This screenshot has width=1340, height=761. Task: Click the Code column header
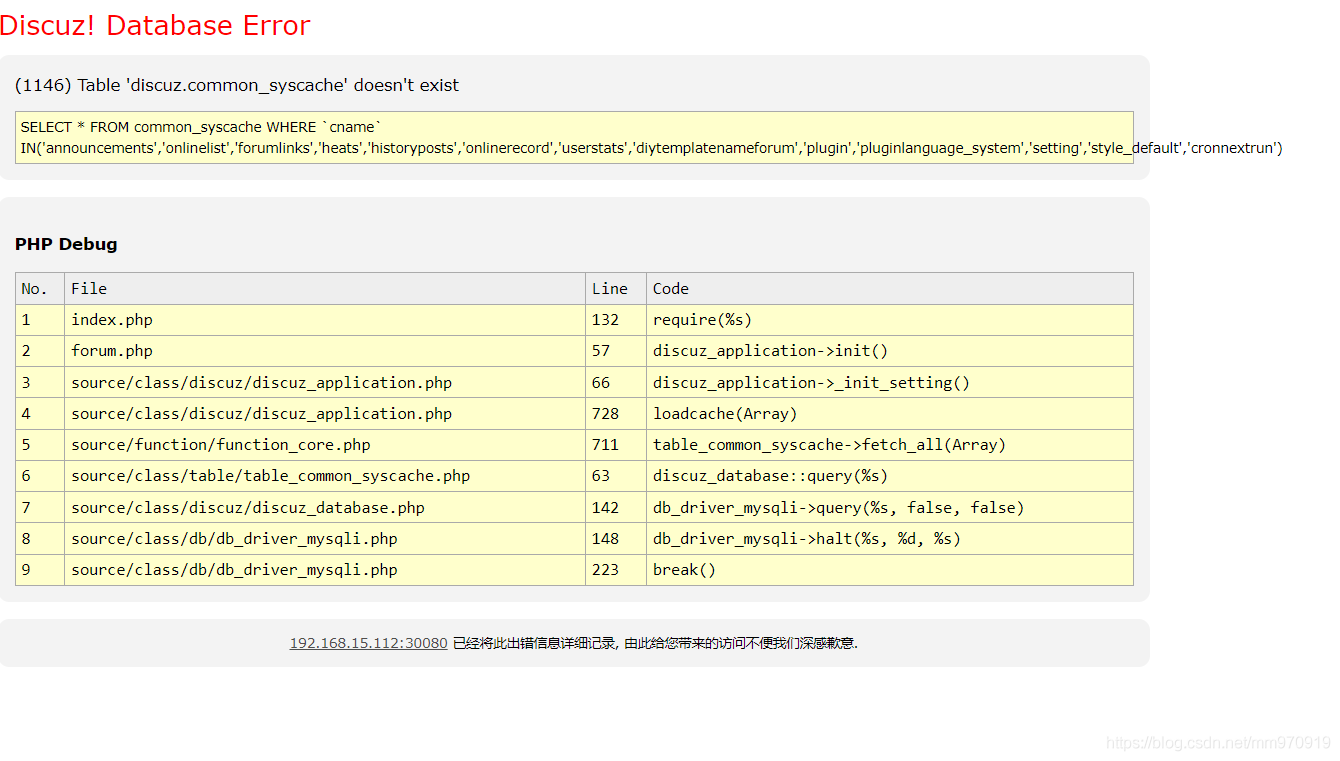pyautogui.click(x=890, y=288)
